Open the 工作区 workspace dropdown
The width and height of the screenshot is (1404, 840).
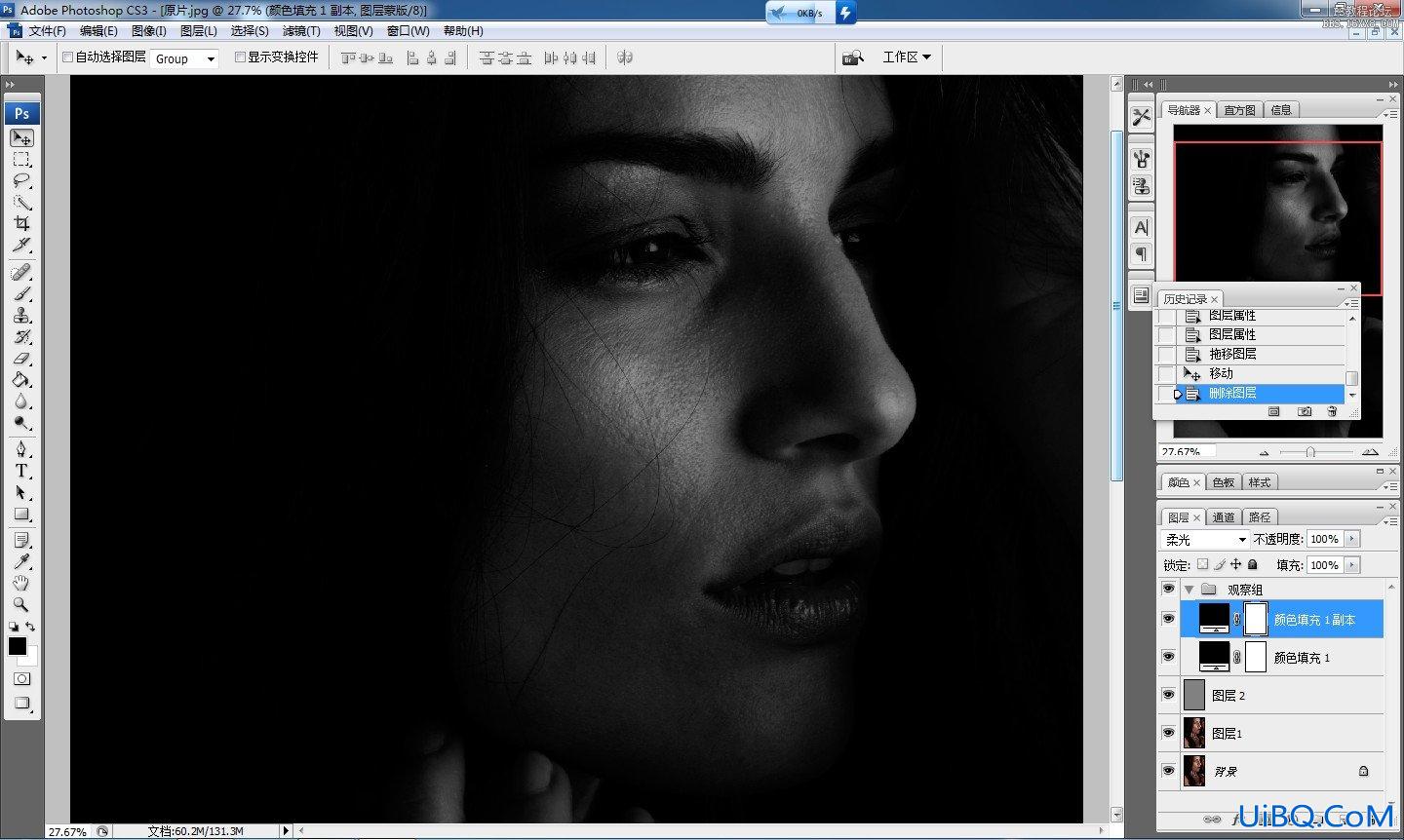tap(906, 57)
